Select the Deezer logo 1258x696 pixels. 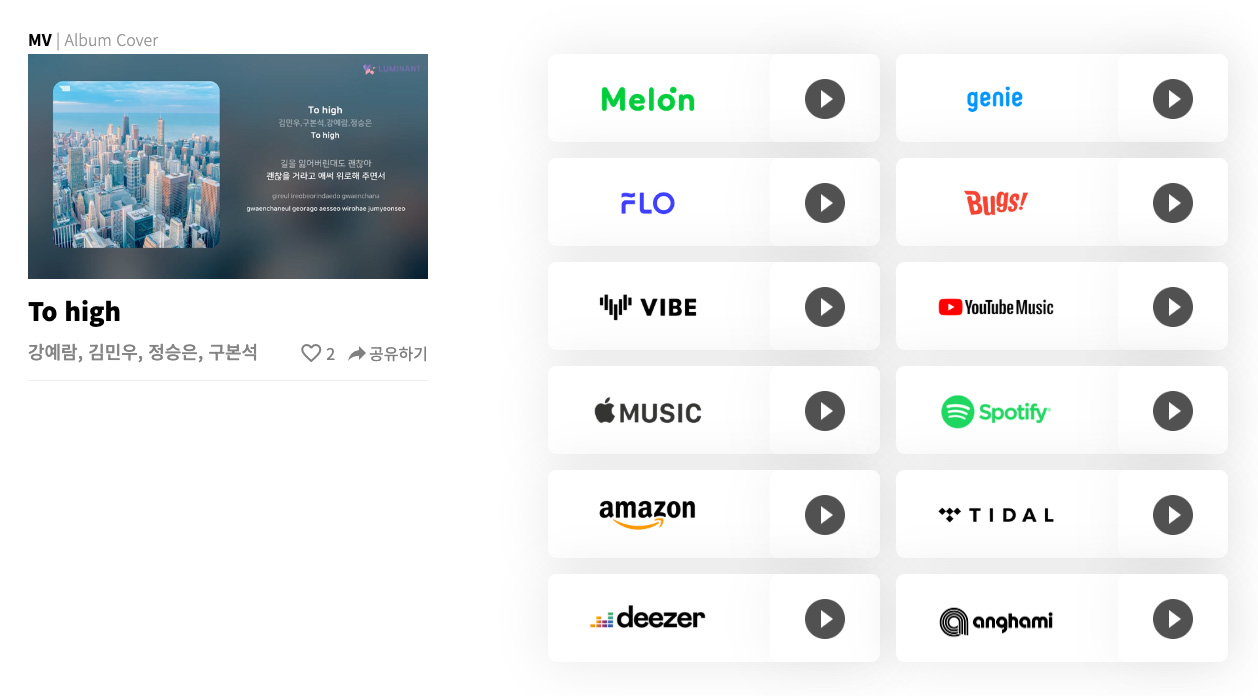coord(647,619)
